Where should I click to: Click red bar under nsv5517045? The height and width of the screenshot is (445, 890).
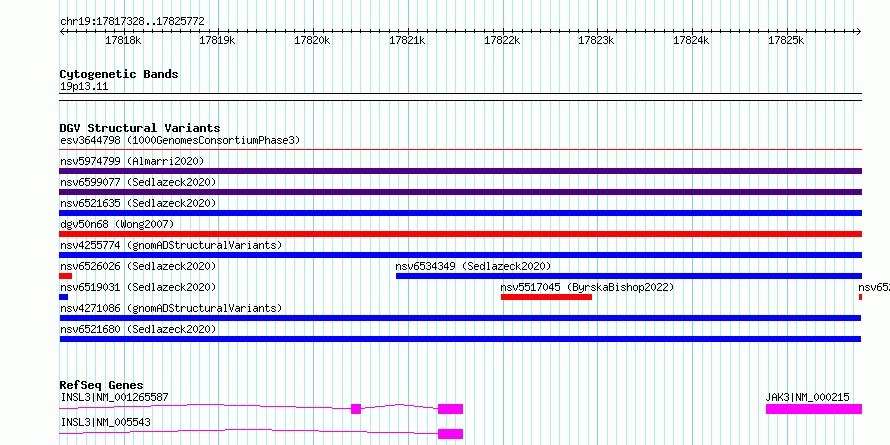tap(546, 297)
